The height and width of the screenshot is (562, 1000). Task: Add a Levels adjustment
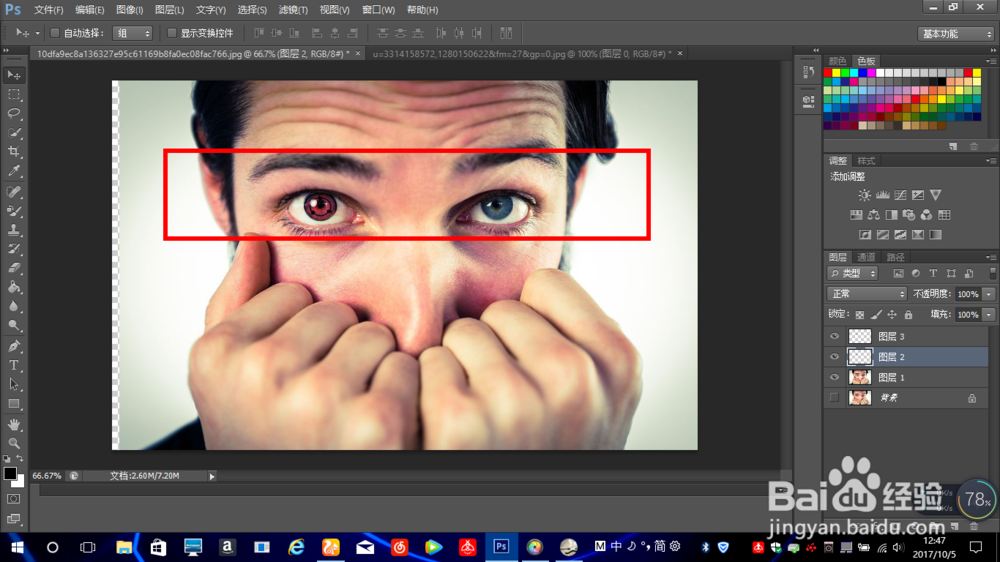tap(883, 195)
